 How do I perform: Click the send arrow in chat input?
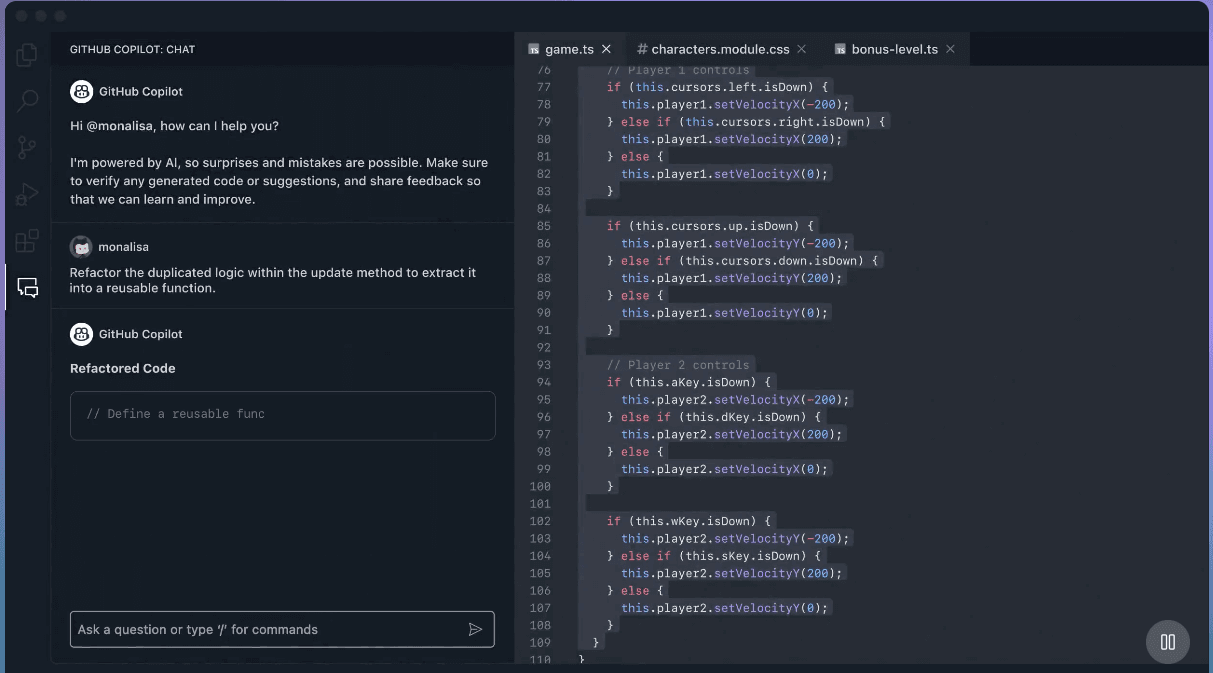475,629
